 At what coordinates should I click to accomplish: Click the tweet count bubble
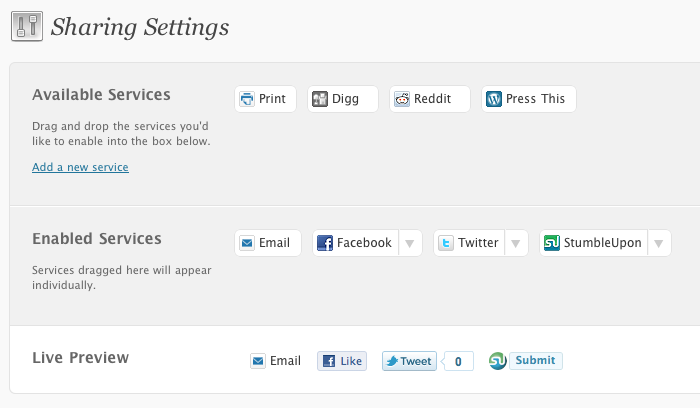coord(458,362)
